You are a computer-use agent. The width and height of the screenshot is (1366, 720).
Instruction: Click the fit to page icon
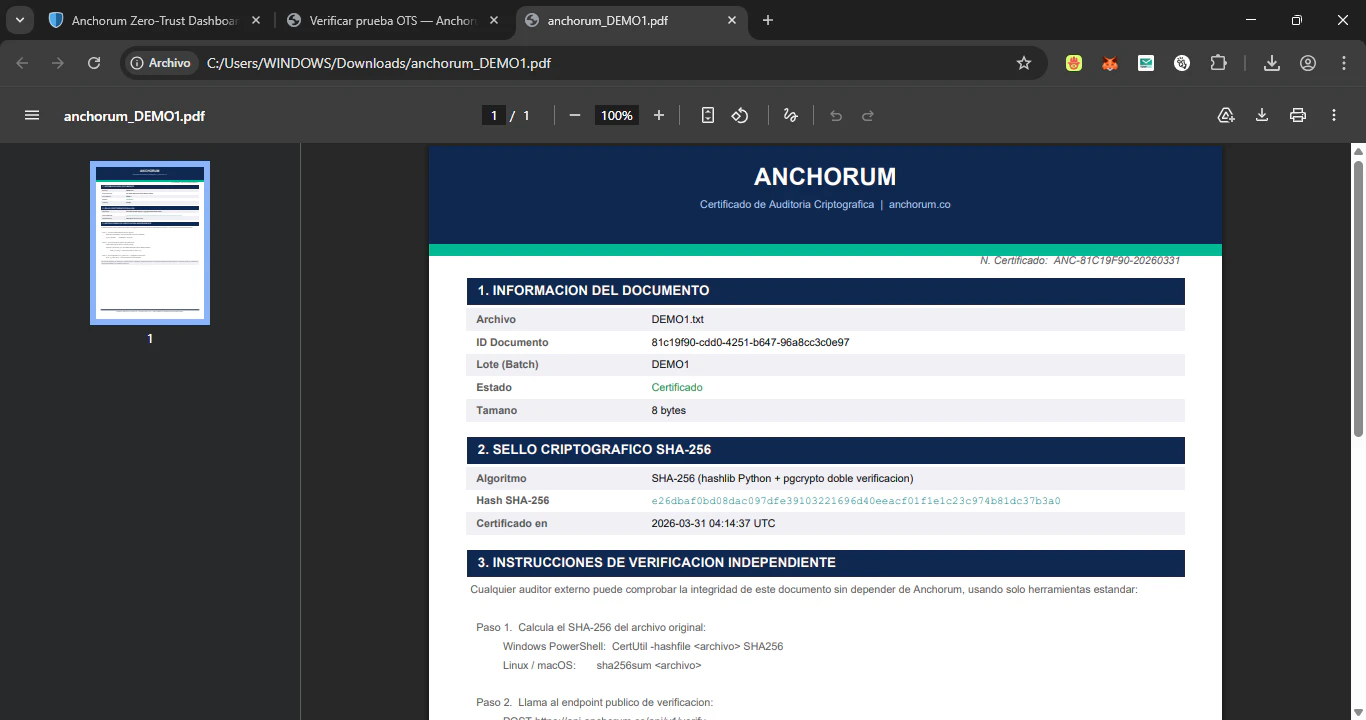708,115
